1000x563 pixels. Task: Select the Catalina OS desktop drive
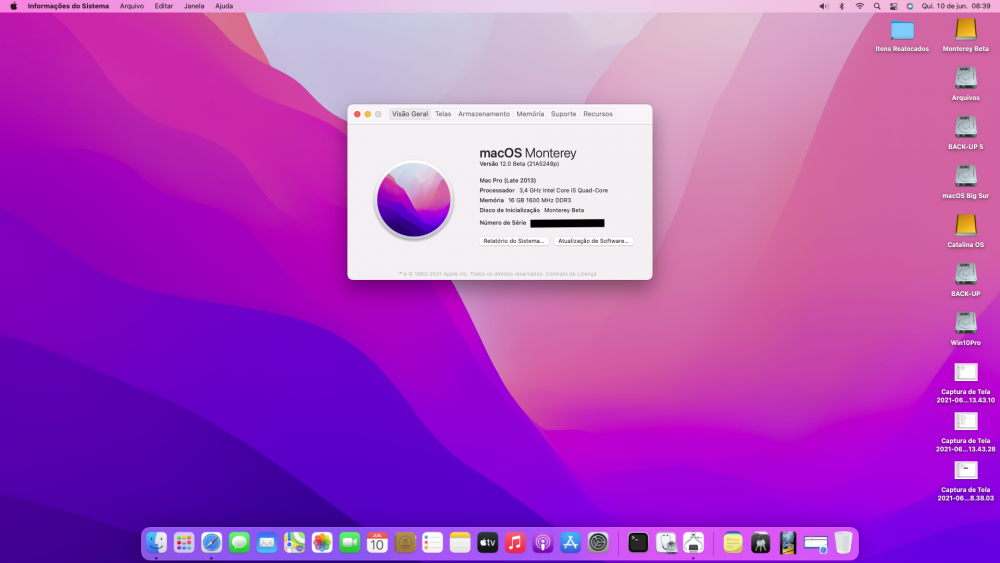[966, 232]
